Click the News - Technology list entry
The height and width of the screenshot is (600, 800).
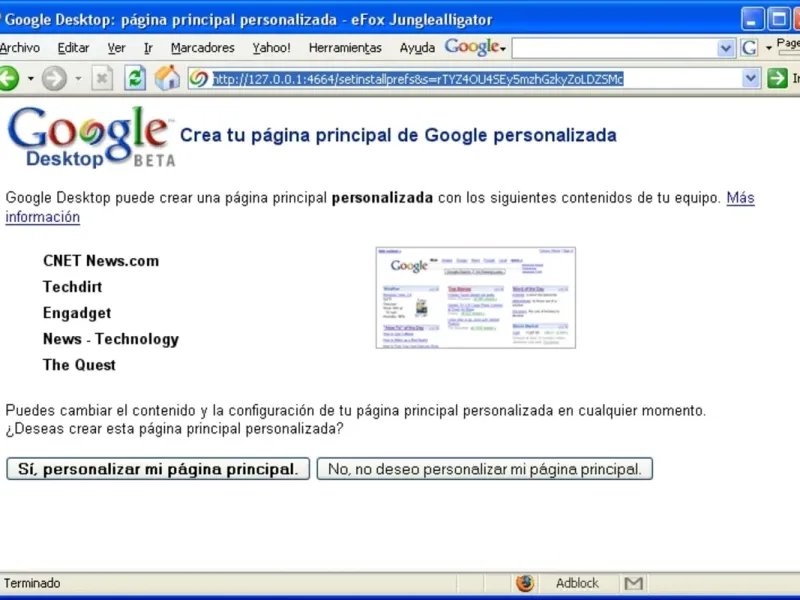111,339
